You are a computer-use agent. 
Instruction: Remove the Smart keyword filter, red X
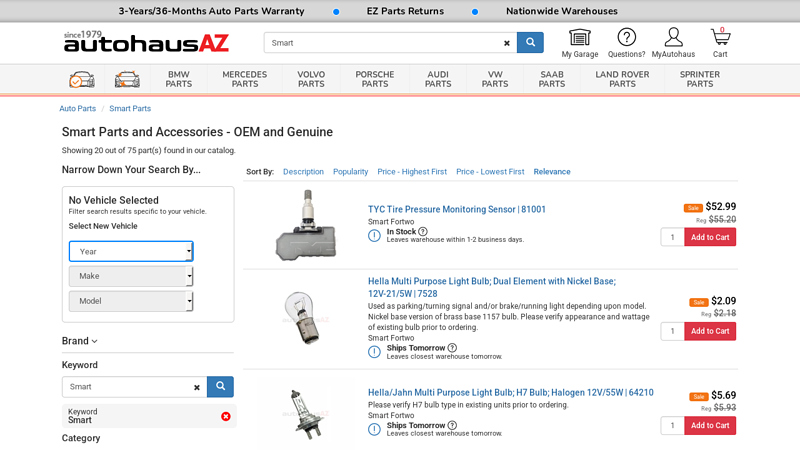pyautogui.click(x=226, y=416)
